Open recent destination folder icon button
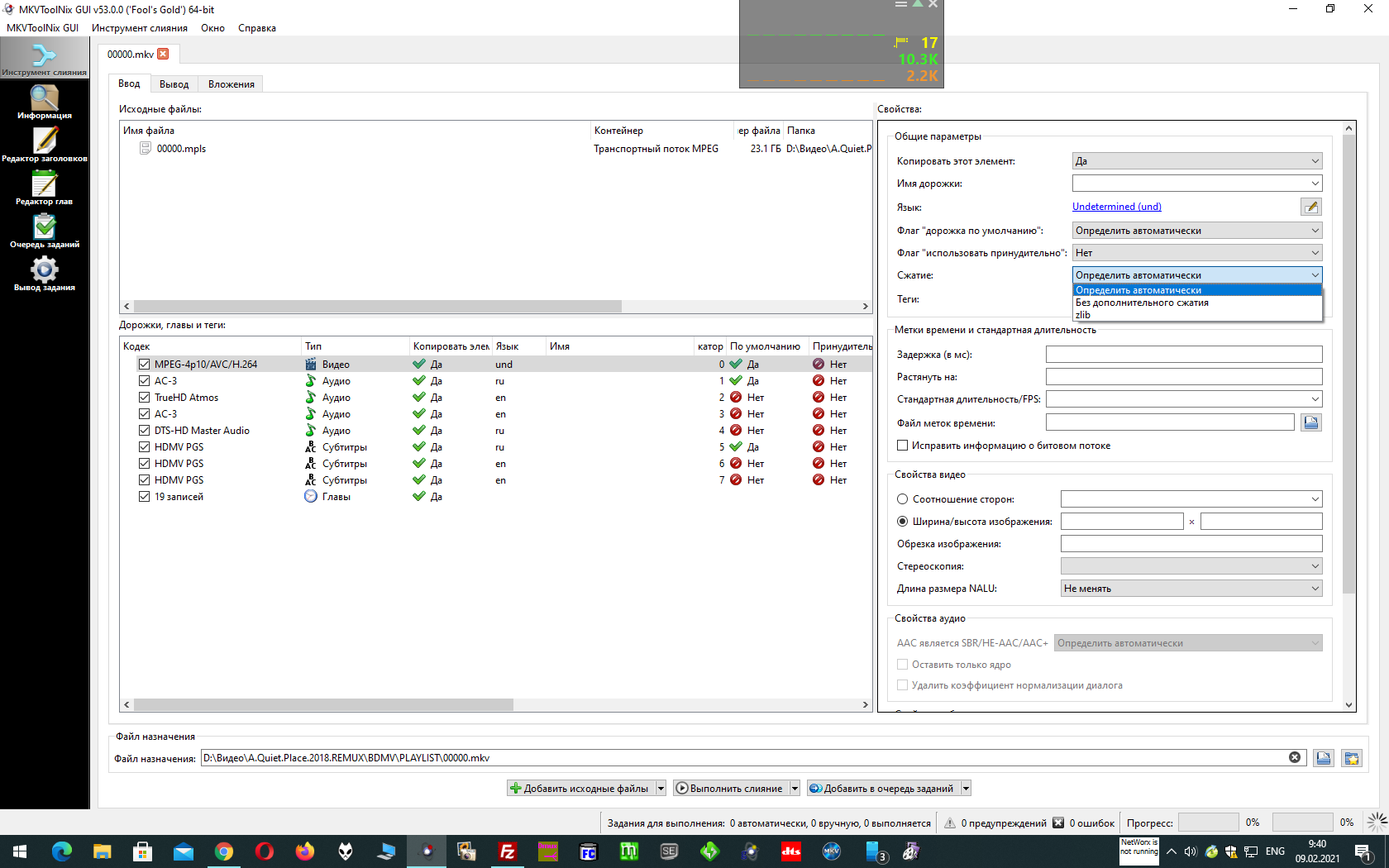Screen dimensions: 1389x868 pos(1352,758)
